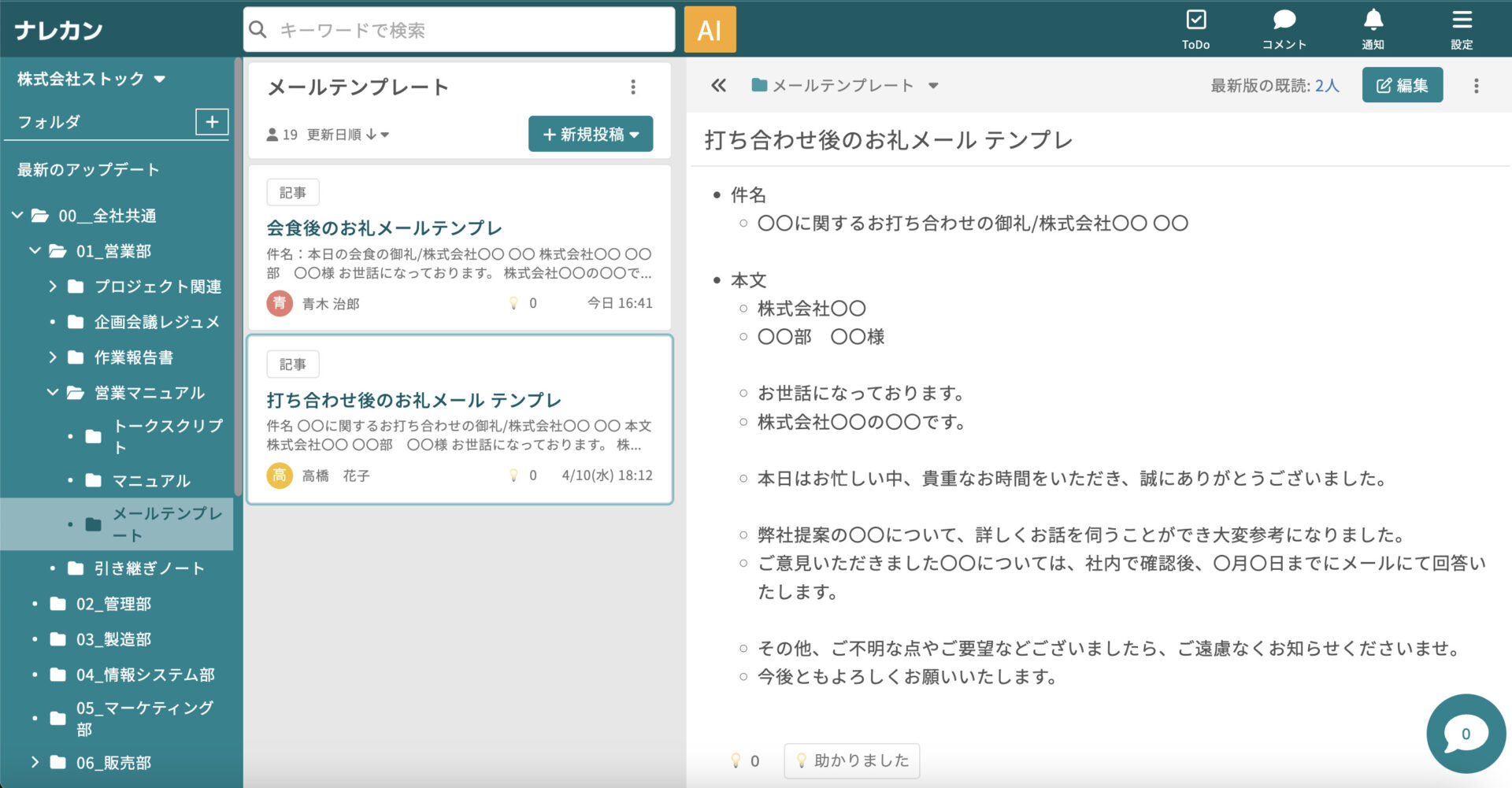Click lightbulb count below the article
The width and height of the screenshot is (1512, 788).
click(745, 761)
